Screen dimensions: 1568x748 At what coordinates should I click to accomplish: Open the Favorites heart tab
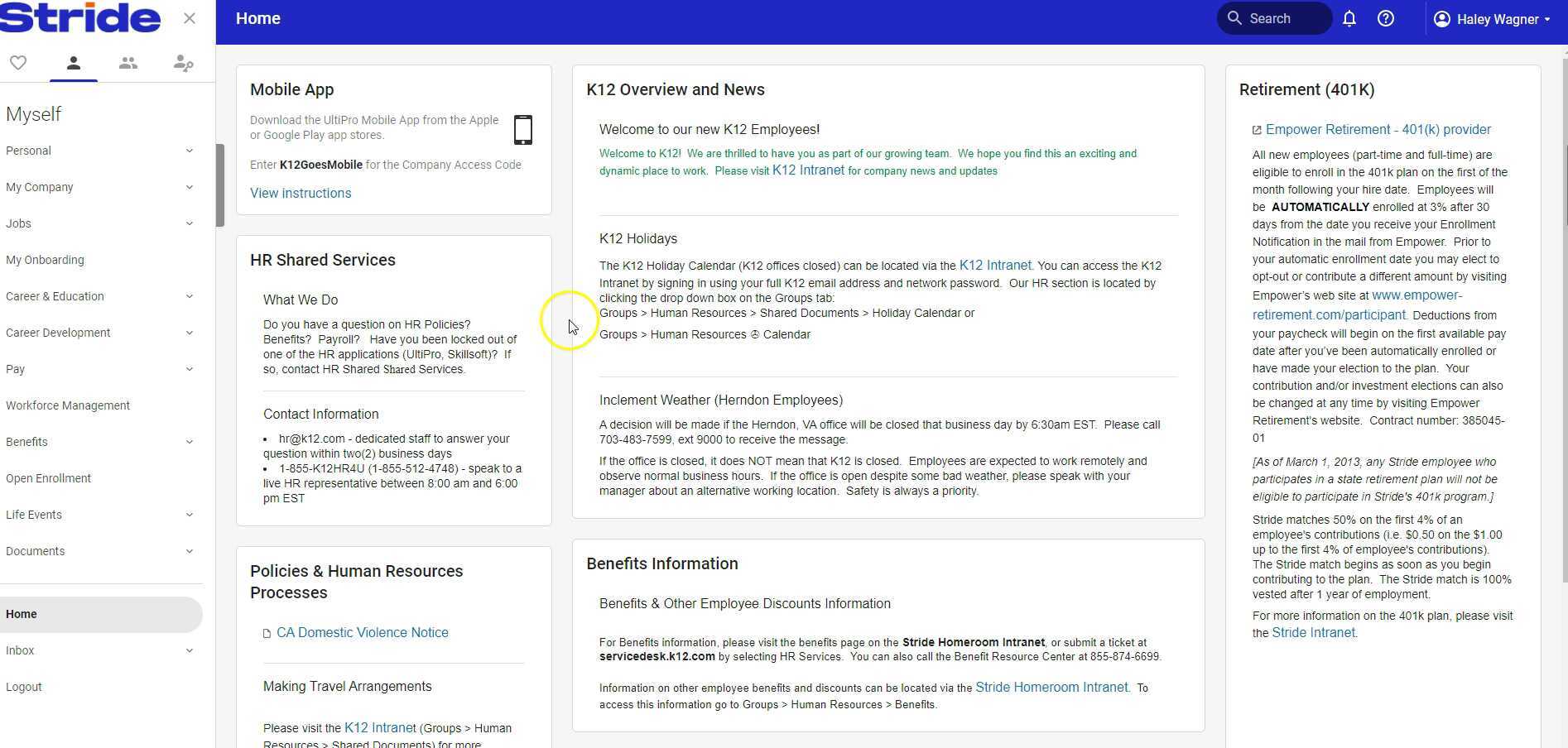pos(18,63)
